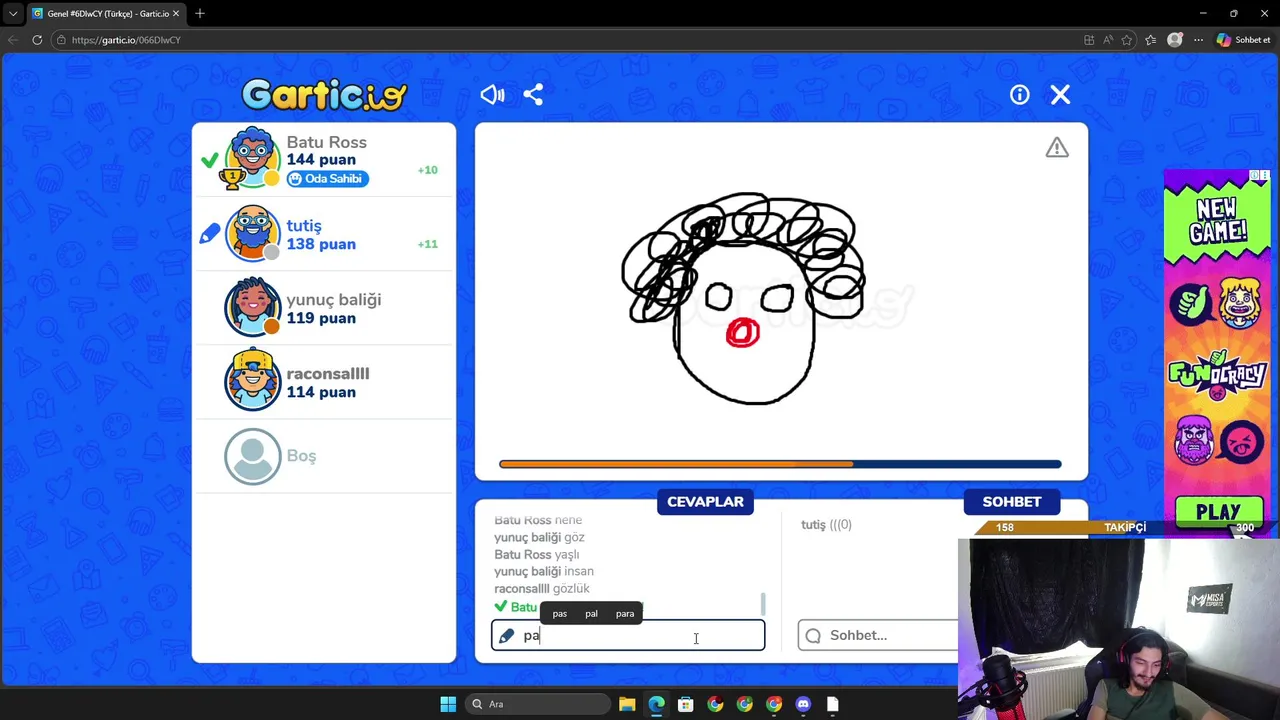Open the info icon in Gartic header
Viewport: 1280px width, 720px height.
pos(1019,95)
